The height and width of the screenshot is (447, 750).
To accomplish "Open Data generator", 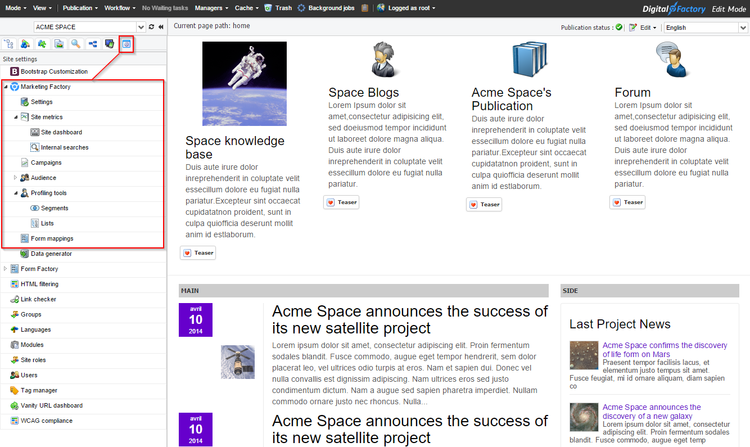I will point(51,254).
